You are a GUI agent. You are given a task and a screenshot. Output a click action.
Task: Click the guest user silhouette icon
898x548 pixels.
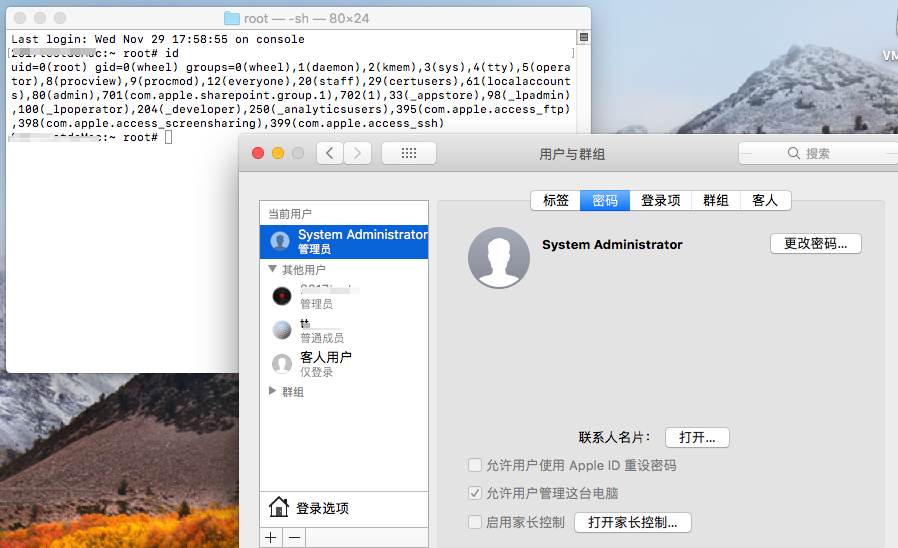tap(282, 364)
